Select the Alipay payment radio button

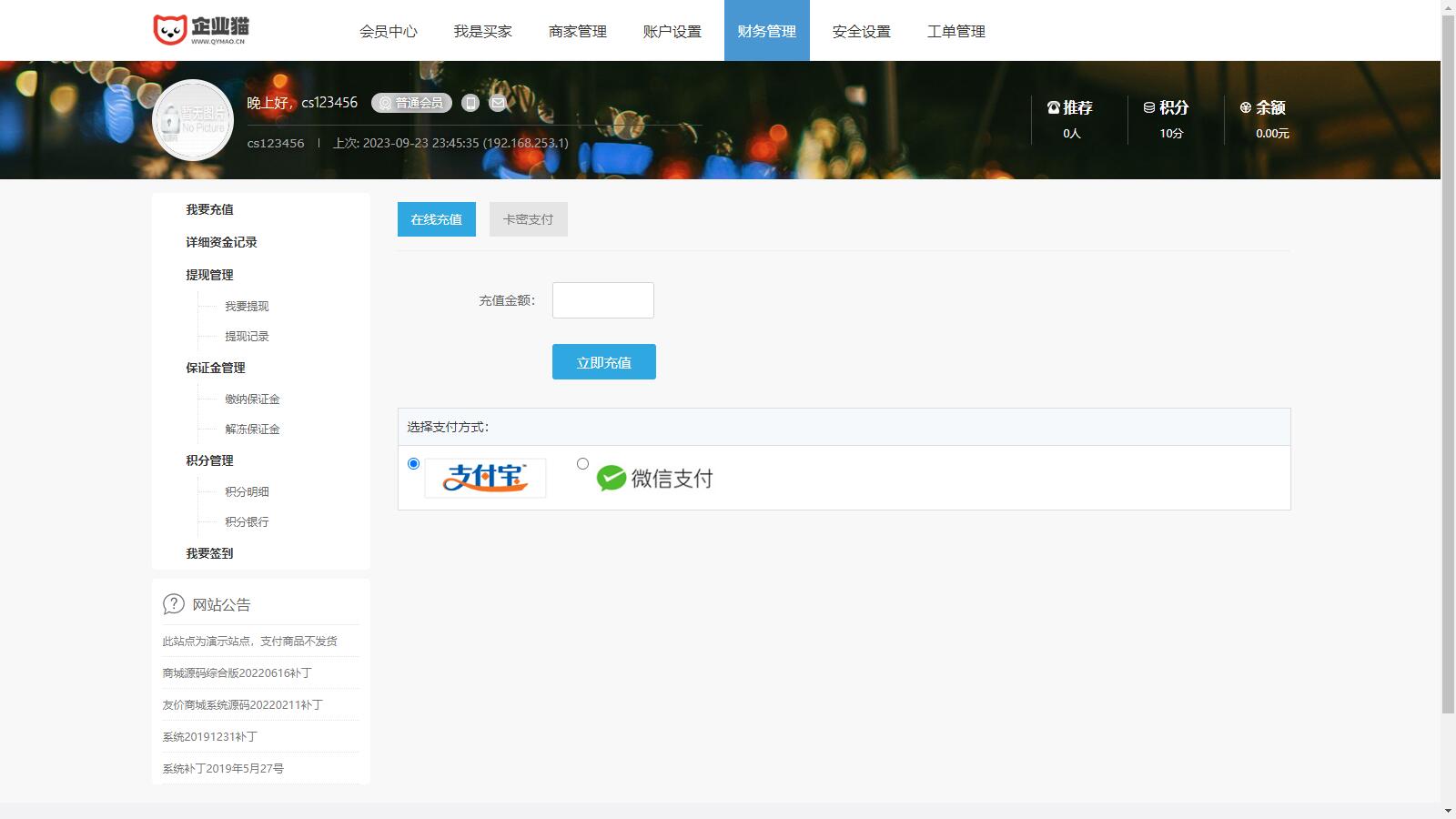tap(414, 464)
